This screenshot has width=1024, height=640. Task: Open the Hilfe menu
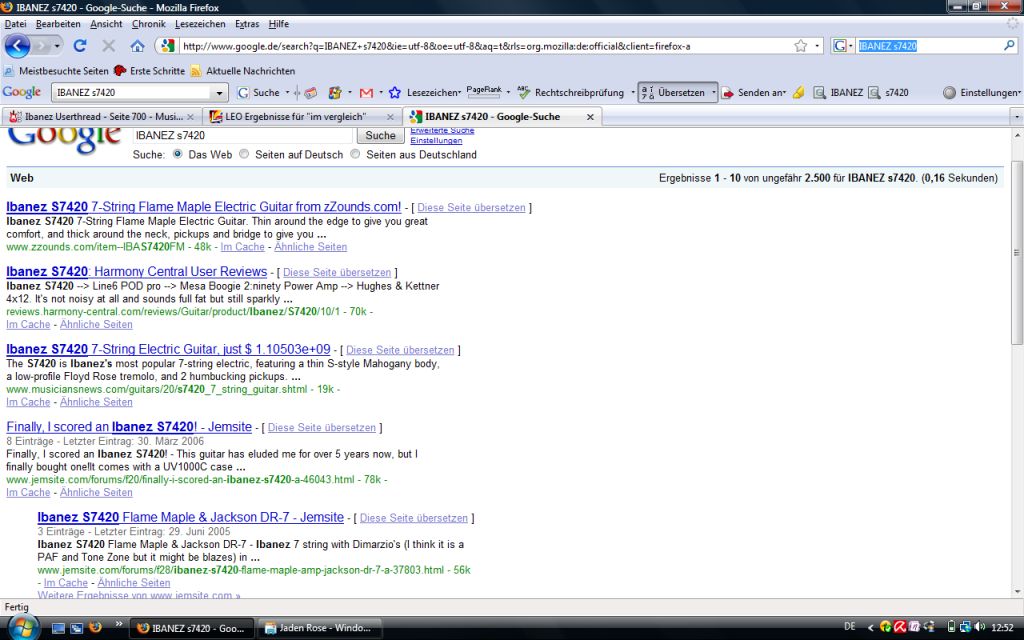[279, 24]
